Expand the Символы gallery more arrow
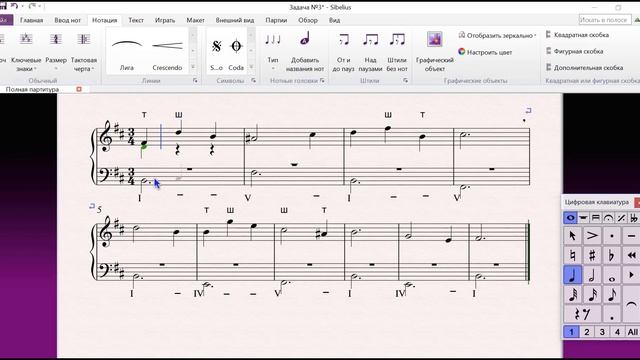Screen dimensions: 640x360 tap(251, 67)
